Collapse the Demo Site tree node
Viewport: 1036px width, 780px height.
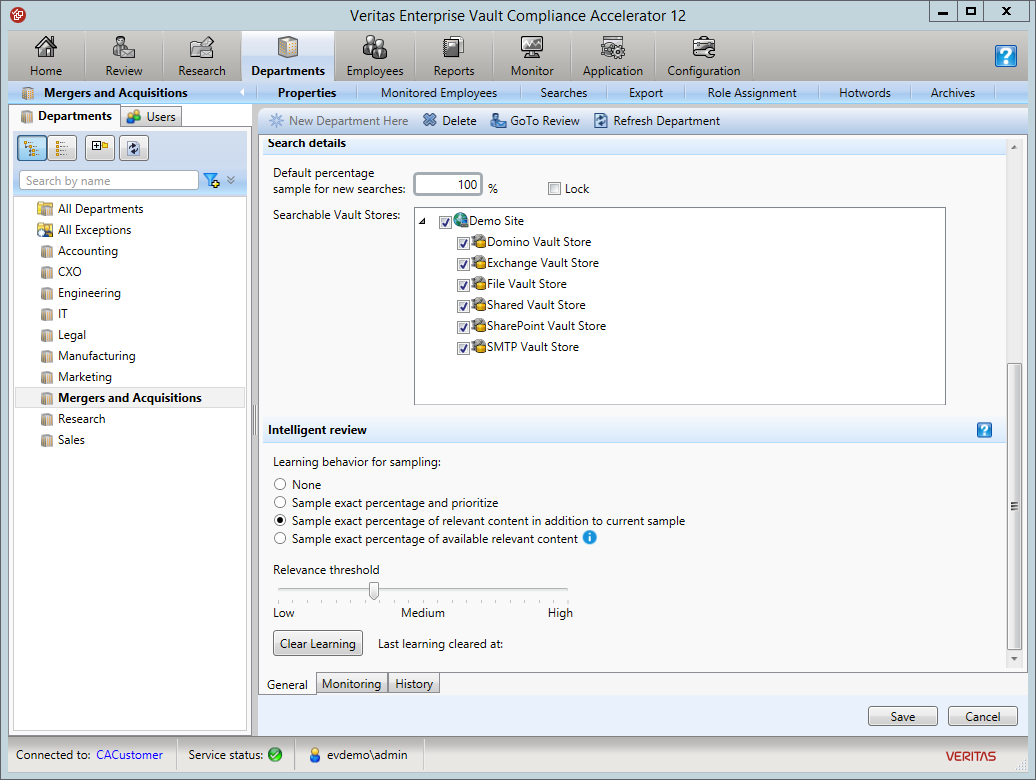[x=422, y=222]
